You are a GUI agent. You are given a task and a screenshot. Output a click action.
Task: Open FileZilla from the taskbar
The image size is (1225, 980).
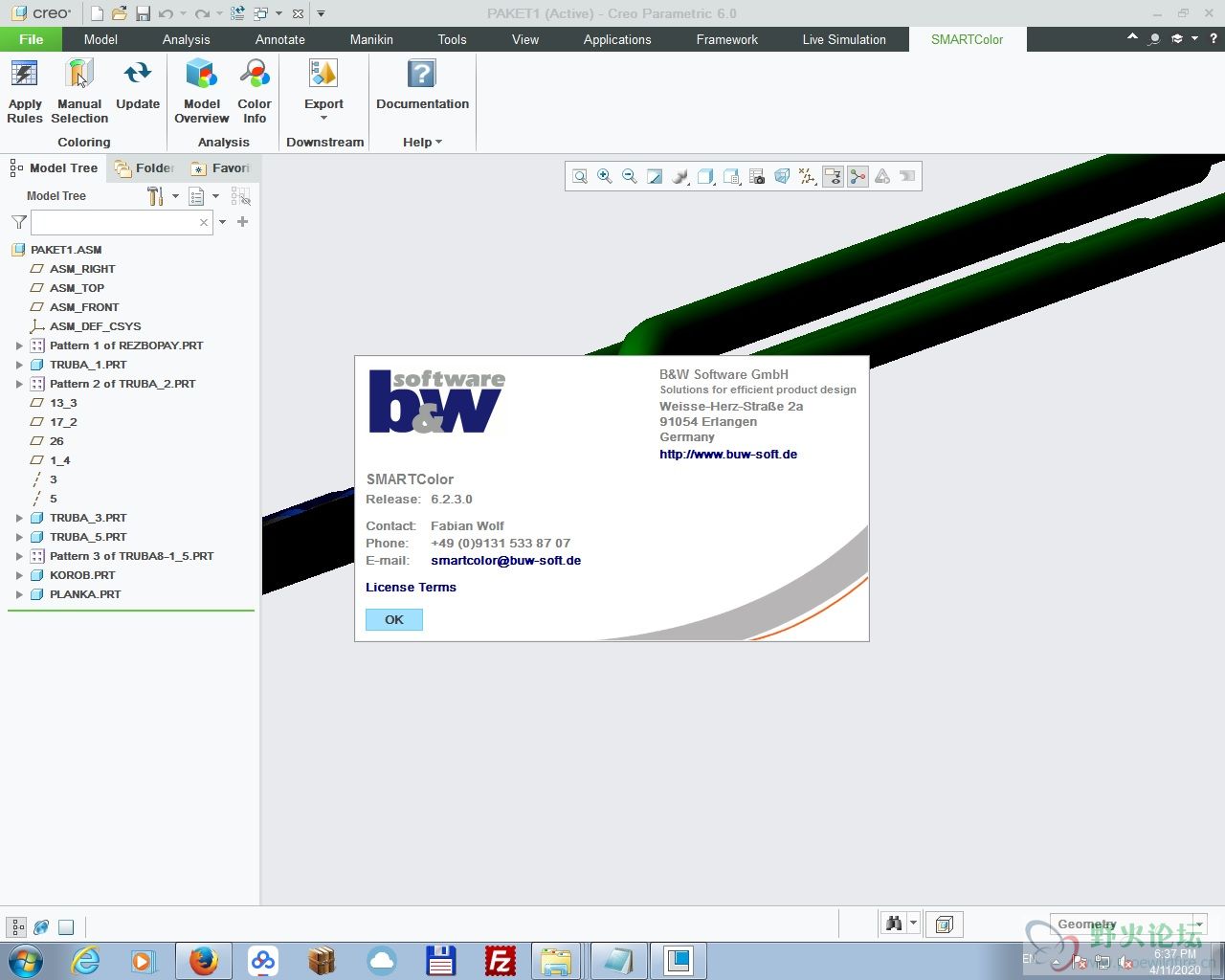[501, 961]
